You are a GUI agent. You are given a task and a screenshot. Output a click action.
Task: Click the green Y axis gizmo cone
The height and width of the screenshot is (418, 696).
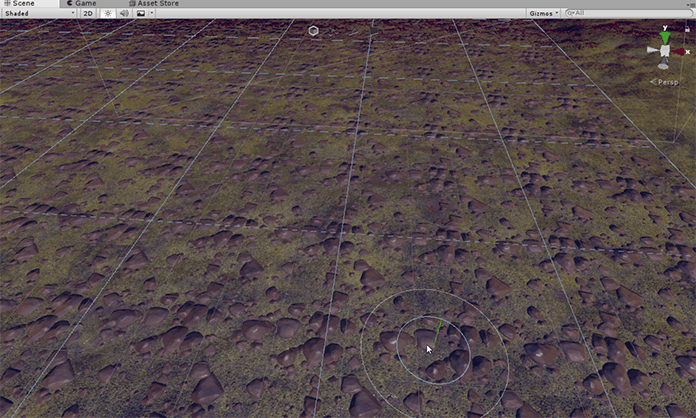pos(665,37)
